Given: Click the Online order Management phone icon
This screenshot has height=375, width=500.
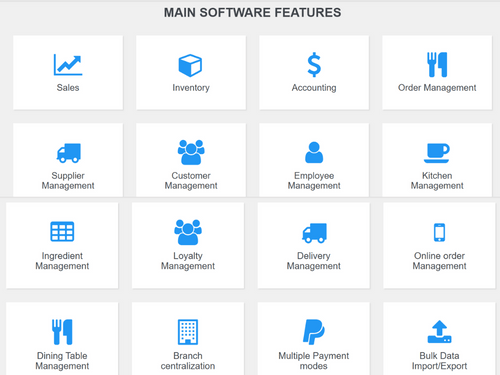Looking at the screenshot, I should point(439,232).
